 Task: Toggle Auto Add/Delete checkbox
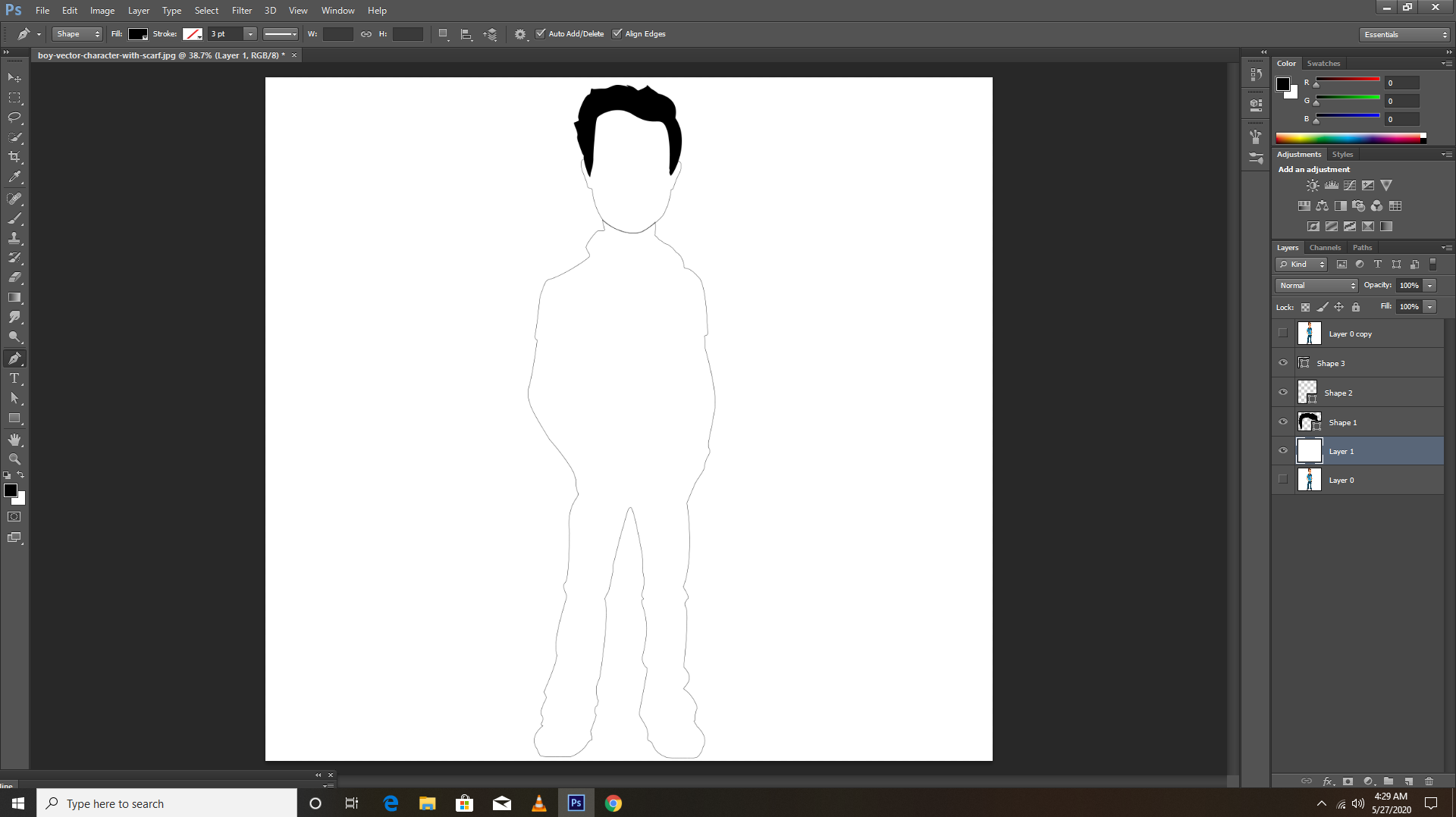541,33
